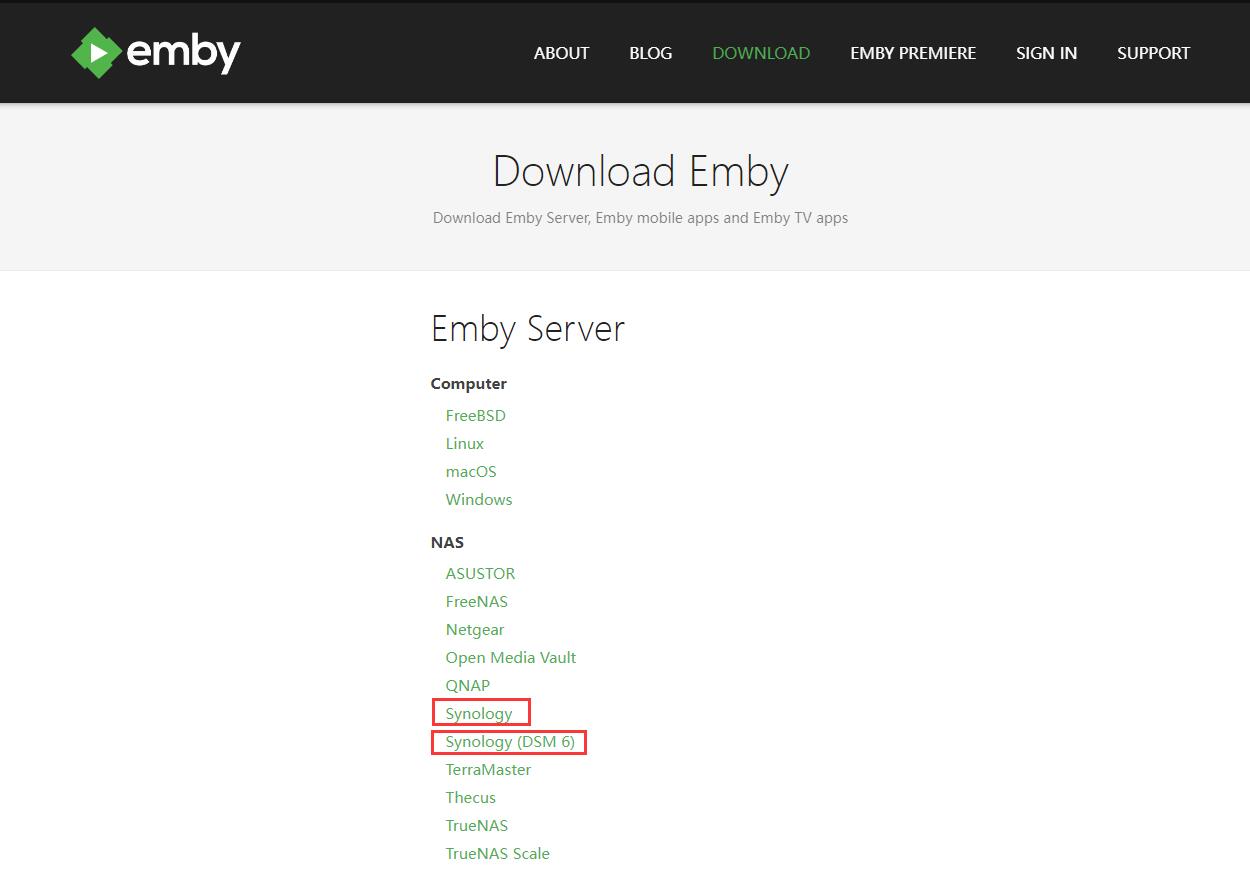The height and width of the screenshot is (871, 1250).
Task: Download Emby Server for Windows
Action: (478, 499)
